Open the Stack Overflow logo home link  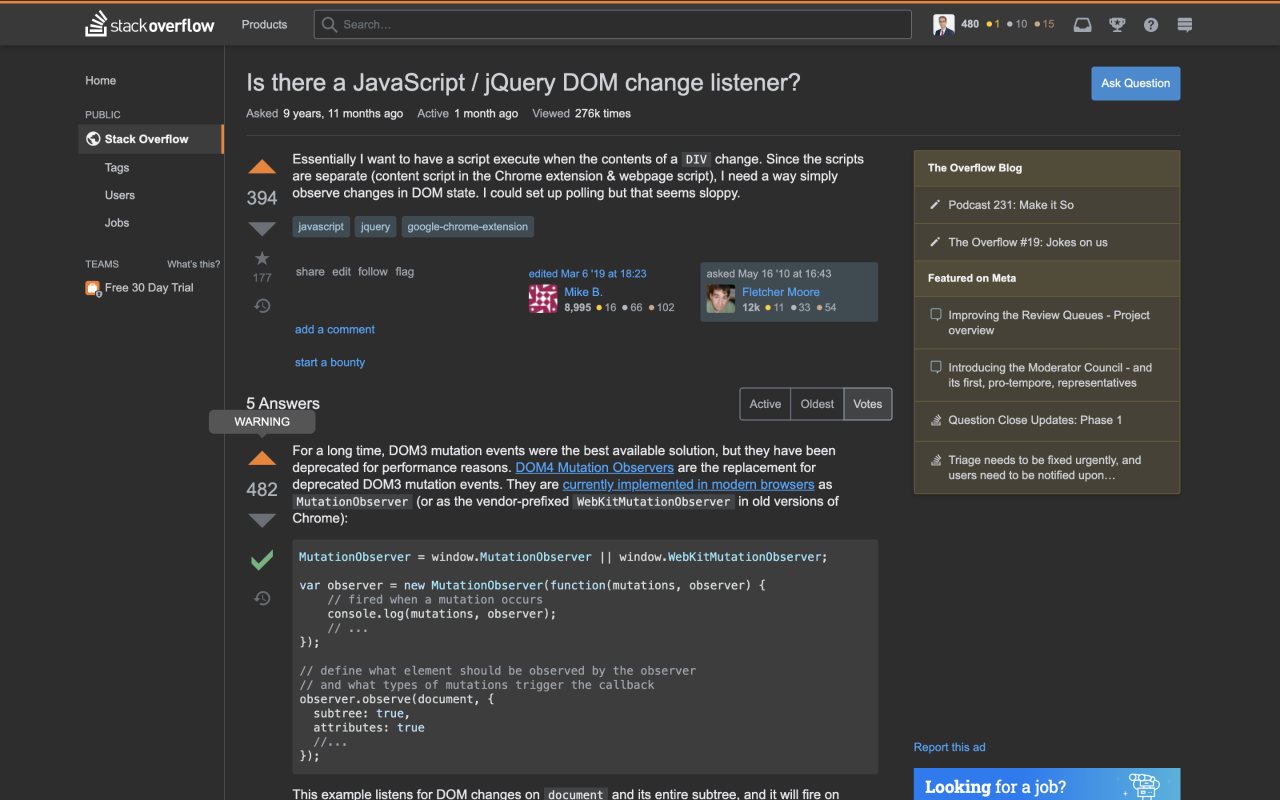pyautogui.click(x=150, y=24)
